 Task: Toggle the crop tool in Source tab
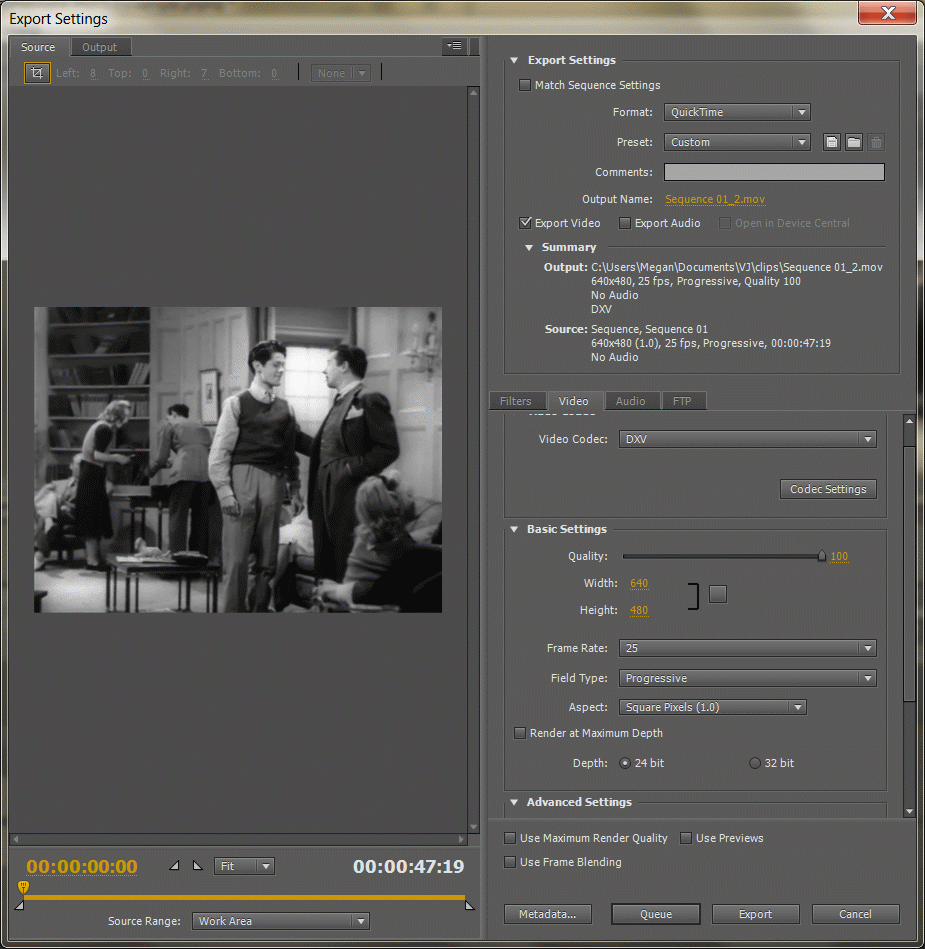(37, 73)
